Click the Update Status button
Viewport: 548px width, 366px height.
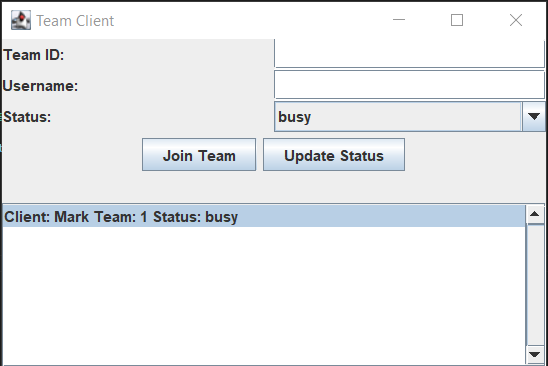[x=334, y=155]
